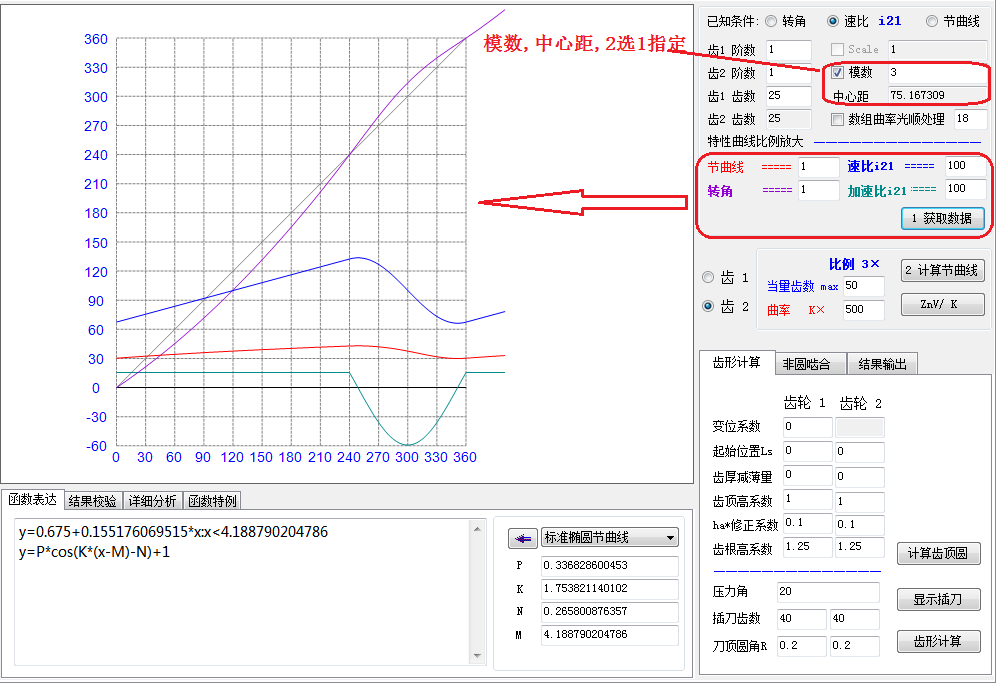Click the 齿1 齿数 input field
The image size is (996, 683).
click(x=789, y=97)
